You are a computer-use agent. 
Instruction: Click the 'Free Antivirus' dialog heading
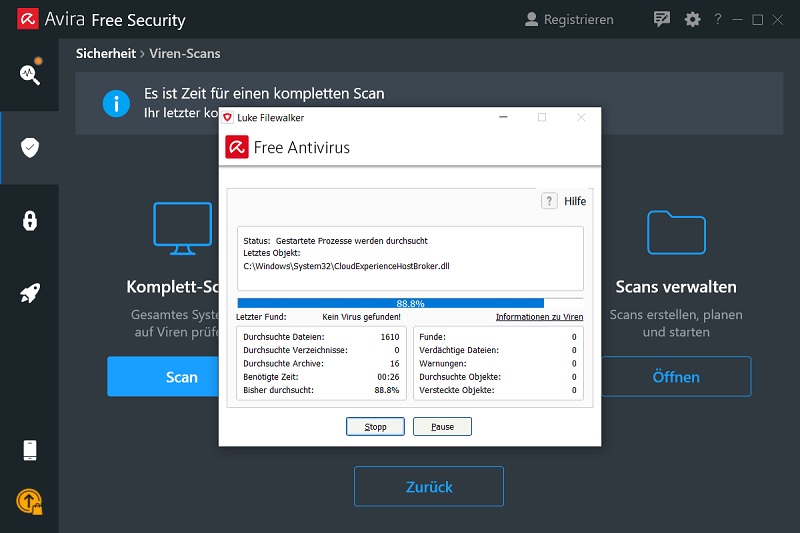point(302,147)
